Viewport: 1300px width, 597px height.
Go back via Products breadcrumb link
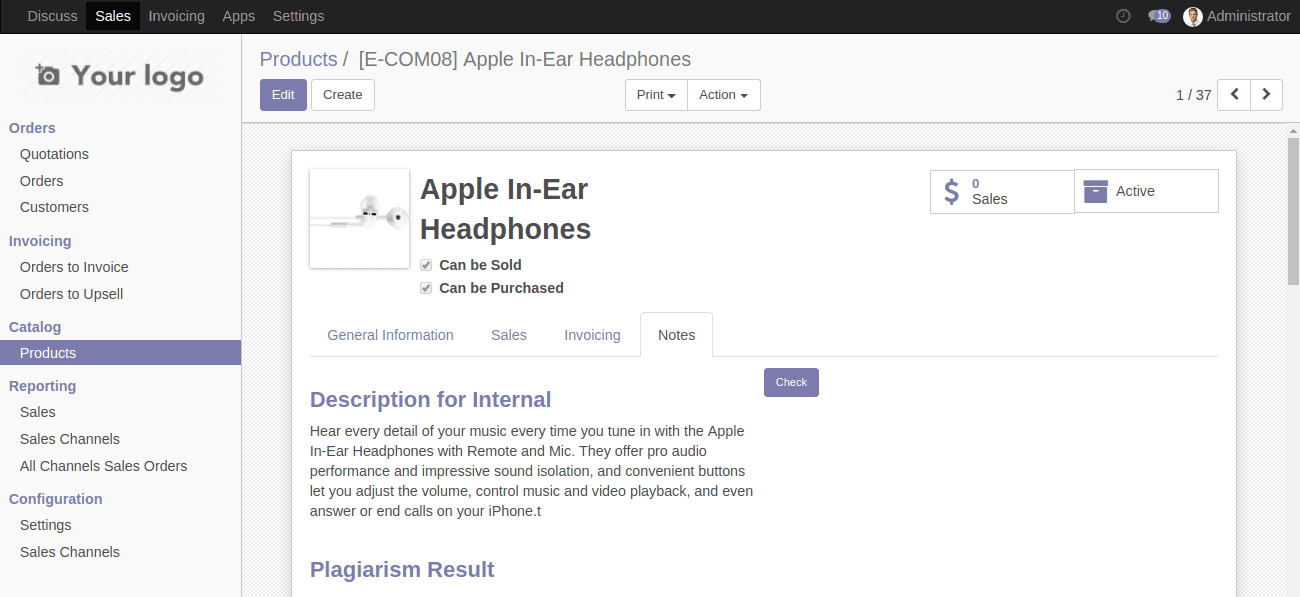(298, 59)
